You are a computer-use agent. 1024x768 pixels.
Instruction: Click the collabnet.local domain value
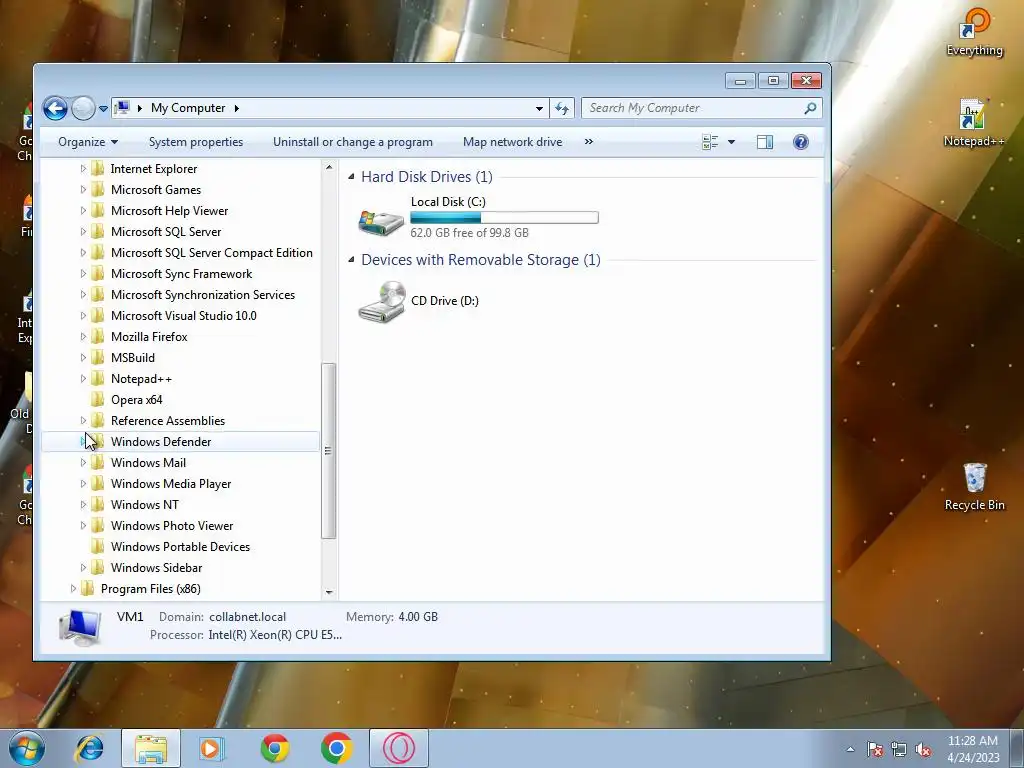tap(248, 616)
